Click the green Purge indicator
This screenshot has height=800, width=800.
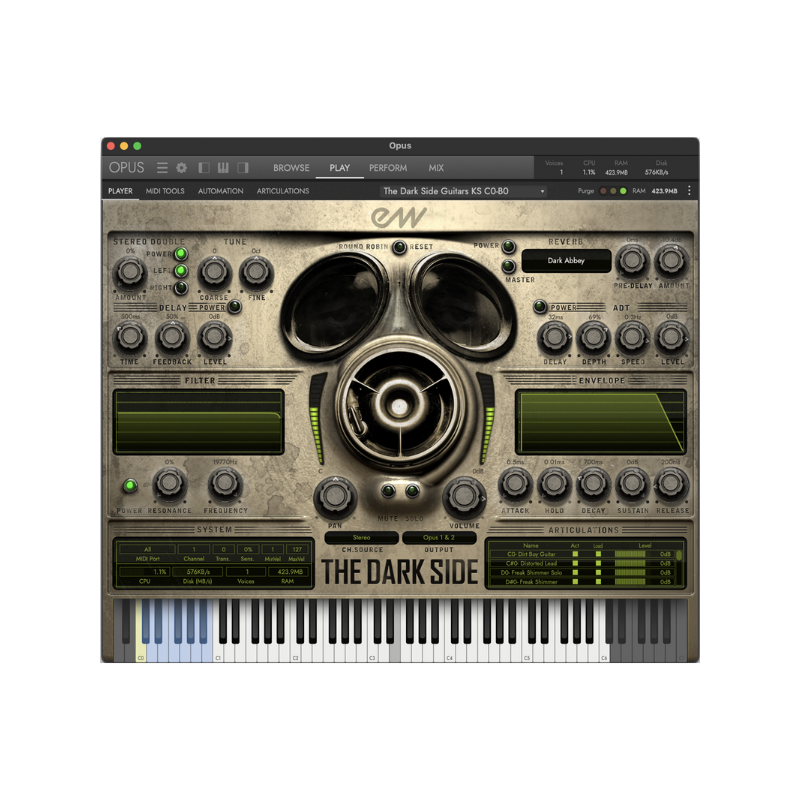coord(623,191)
